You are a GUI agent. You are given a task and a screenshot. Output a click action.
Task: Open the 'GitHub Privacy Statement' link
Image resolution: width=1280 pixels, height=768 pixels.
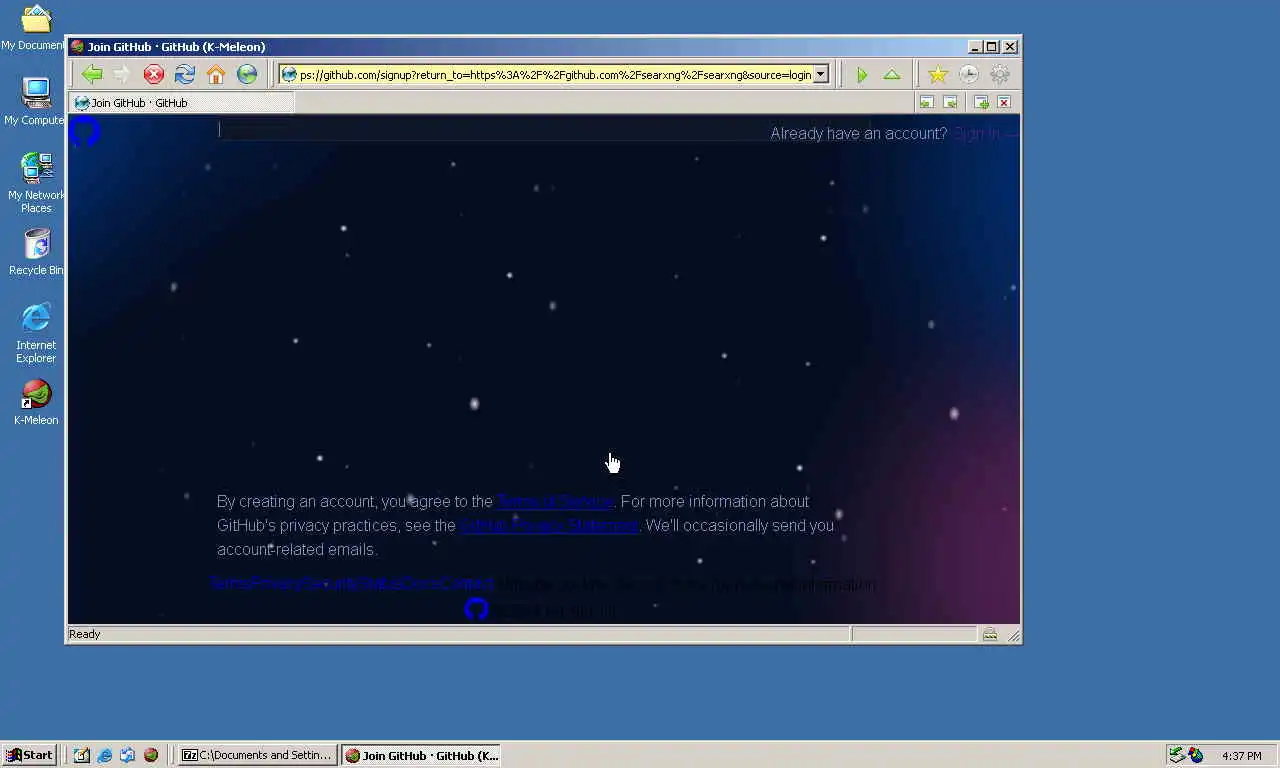(x=548, y=525)
